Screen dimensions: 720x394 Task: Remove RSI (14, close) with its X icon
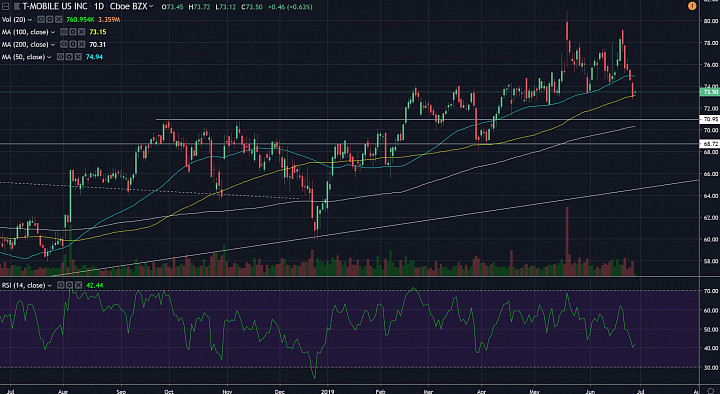click(79, 286)
